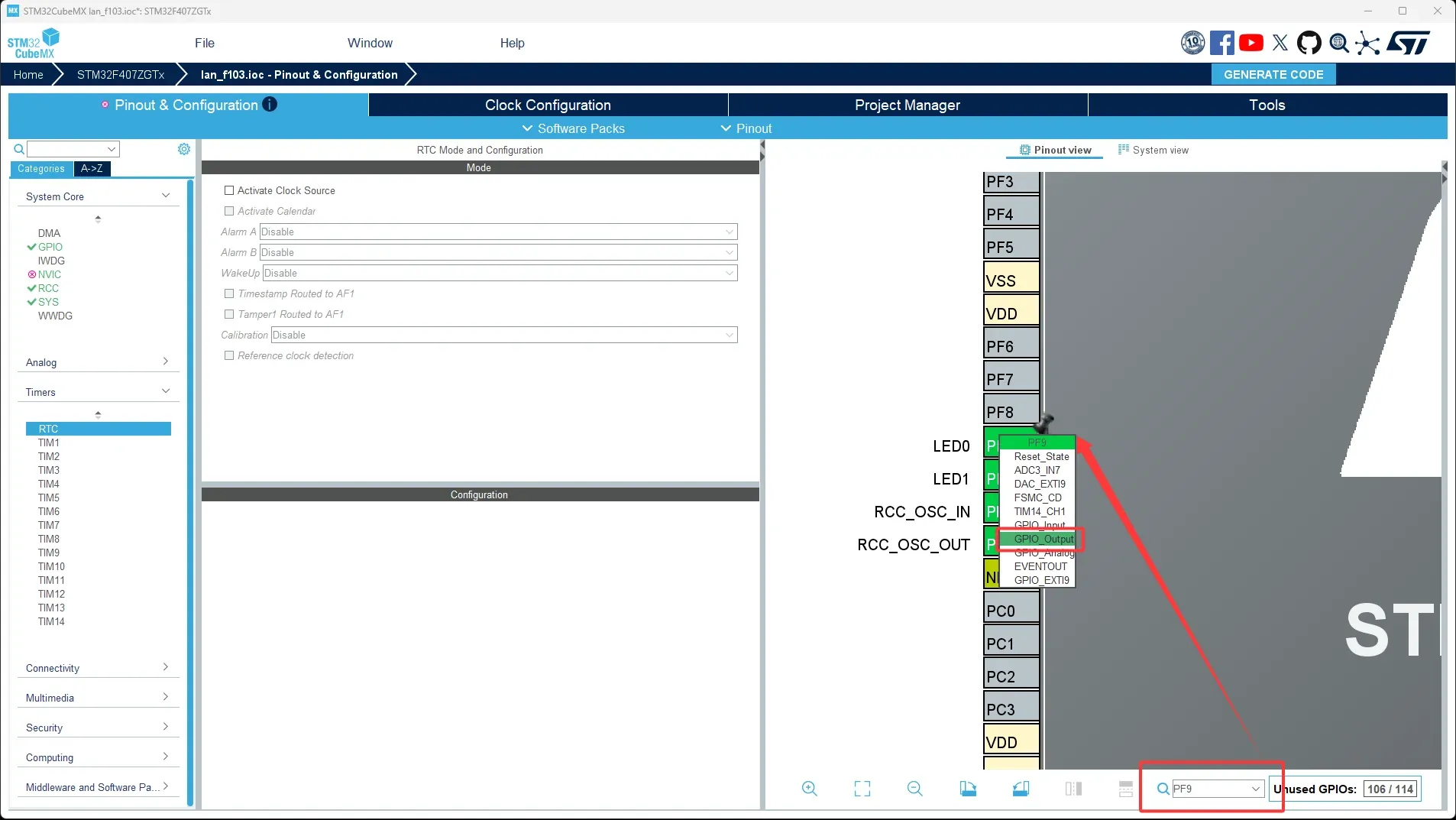Enable the Activate Clock Source checkbox

pyautogui.click(x=229, y=190)
